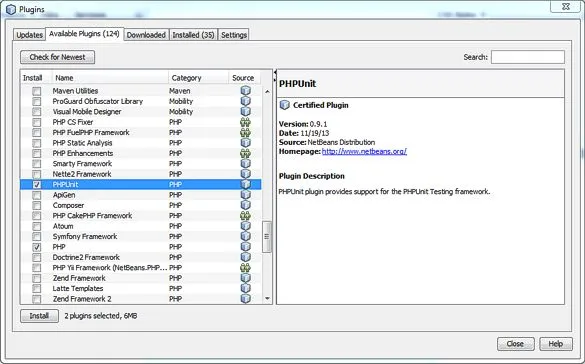Open the Downloaded tab
585x364 pixels.
(146, 35)
